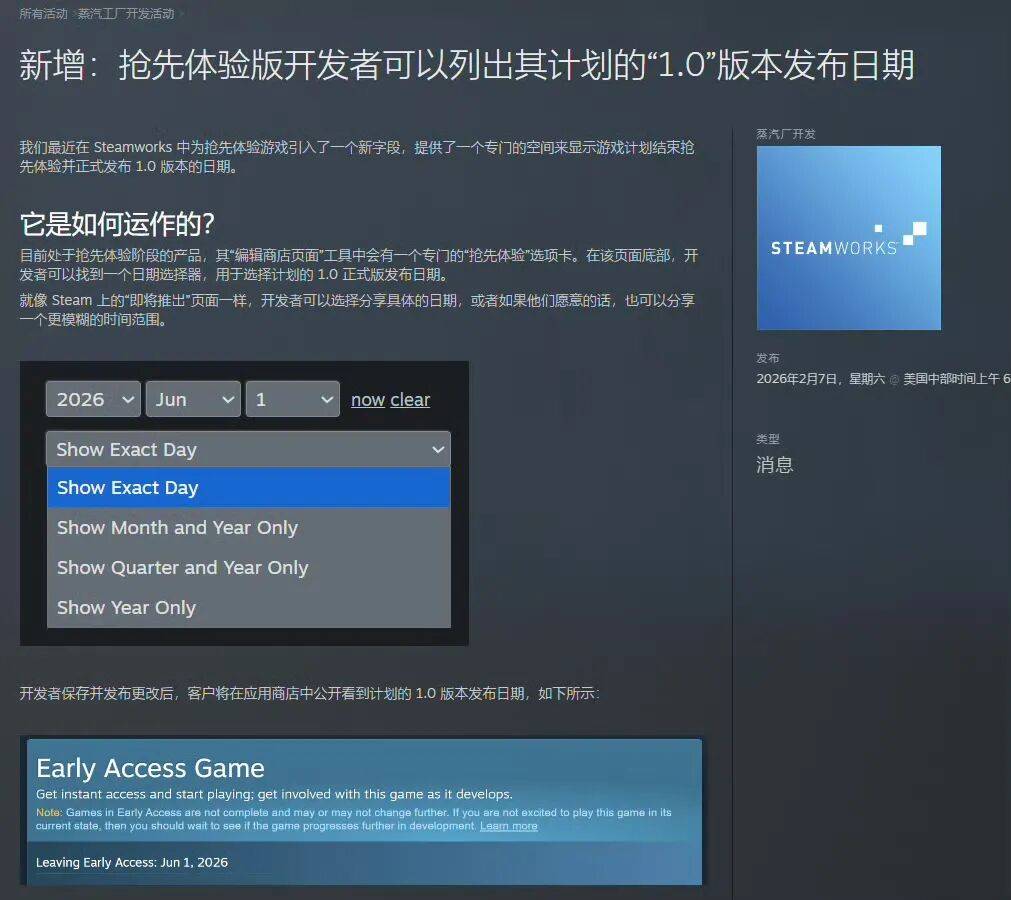Click the "now" link
Viewport: 1011px width, 900px height.
tap(368, 400)
